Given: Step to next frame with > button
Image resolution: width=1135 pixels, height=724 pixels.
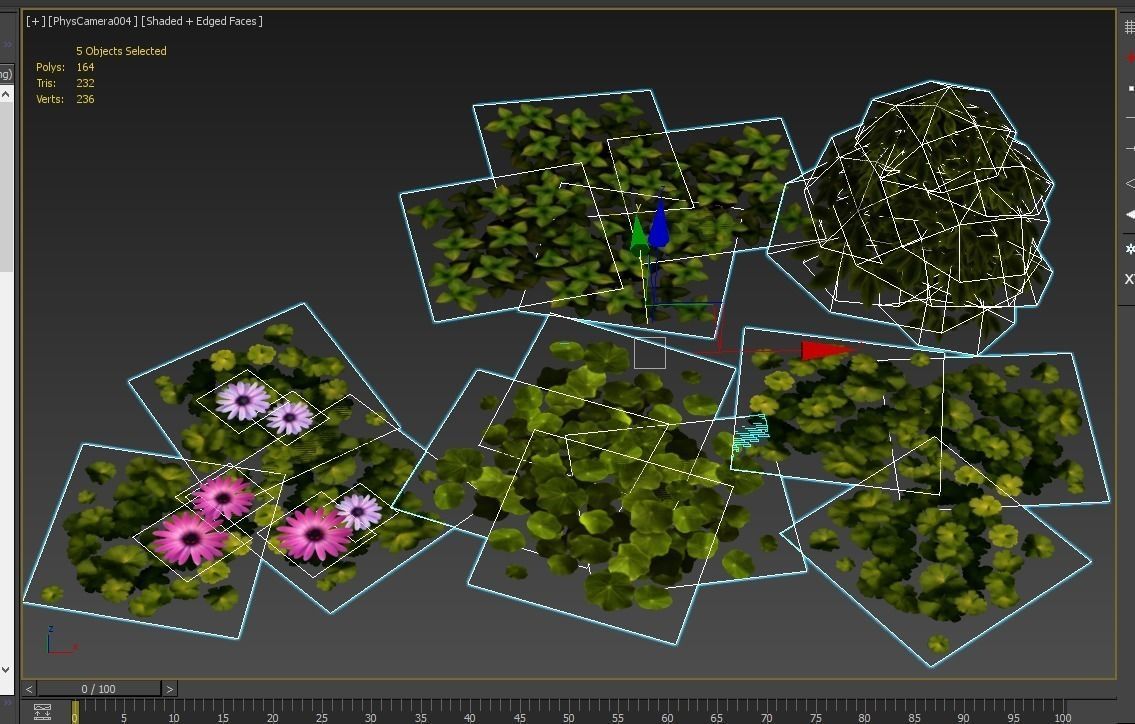Looking at the screenshot, I should [169, 689].
